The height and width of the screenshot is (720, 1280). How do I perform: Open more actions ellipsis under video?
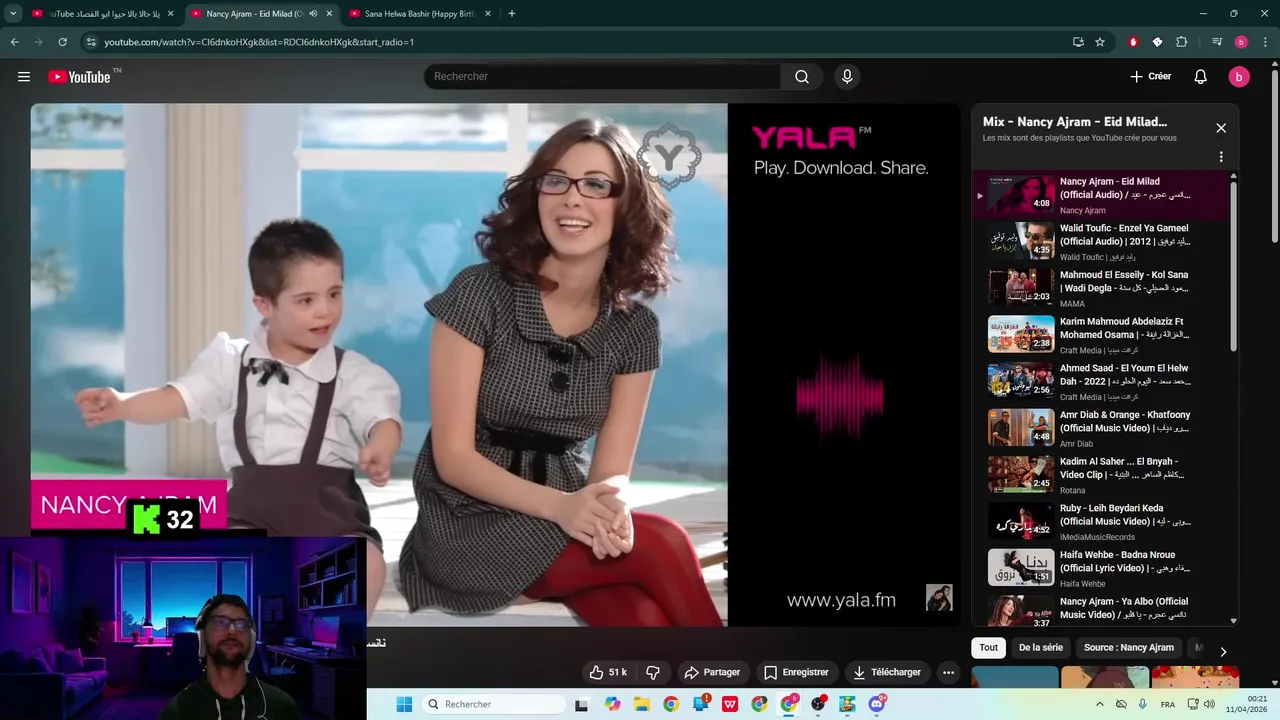click(948, 672)
